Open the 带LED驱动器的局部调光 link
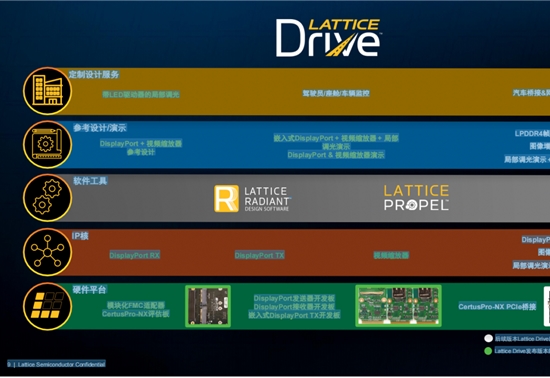Screen dimensions: 550x378 [141, 94]
